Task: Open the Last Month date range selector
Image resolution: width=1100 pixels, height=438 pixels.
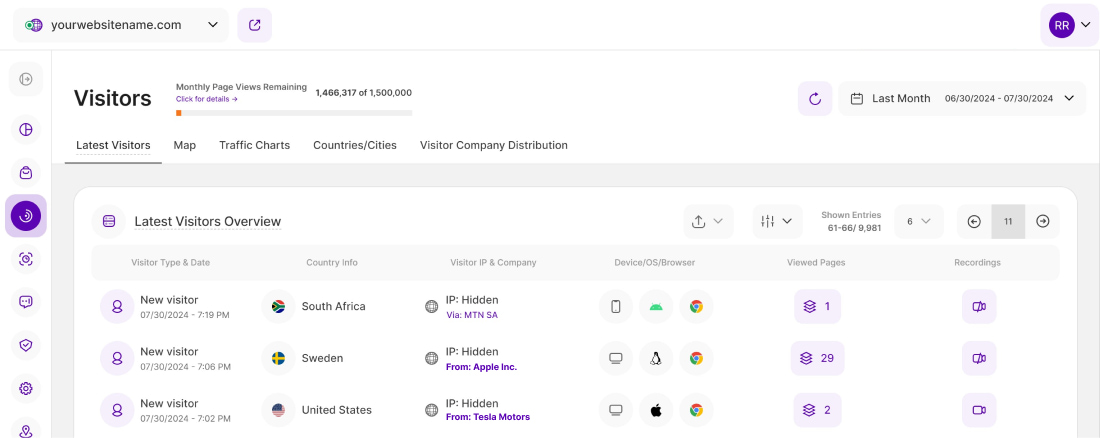Action: pyautogui.click(x=961, y=99)
